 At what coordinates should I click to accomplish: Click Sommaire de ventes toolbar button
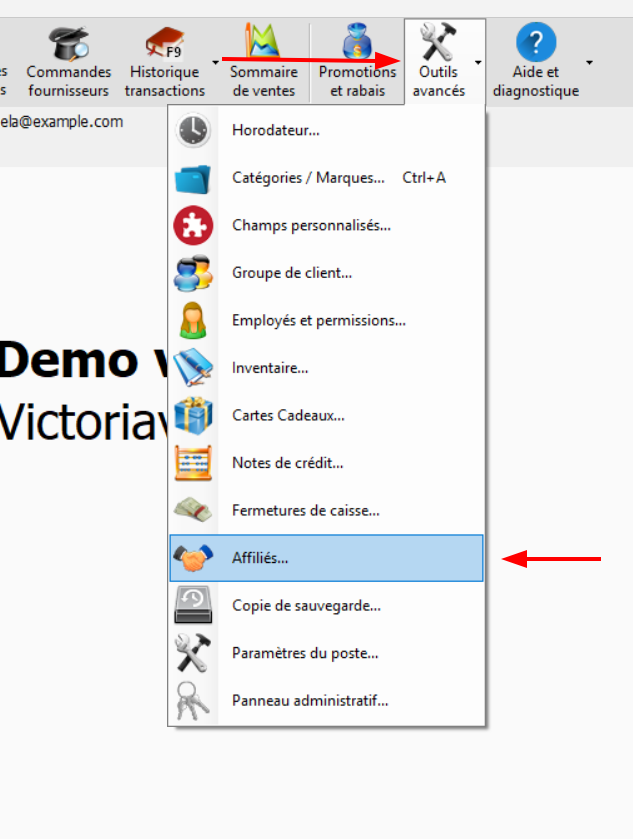click(263, 62)
